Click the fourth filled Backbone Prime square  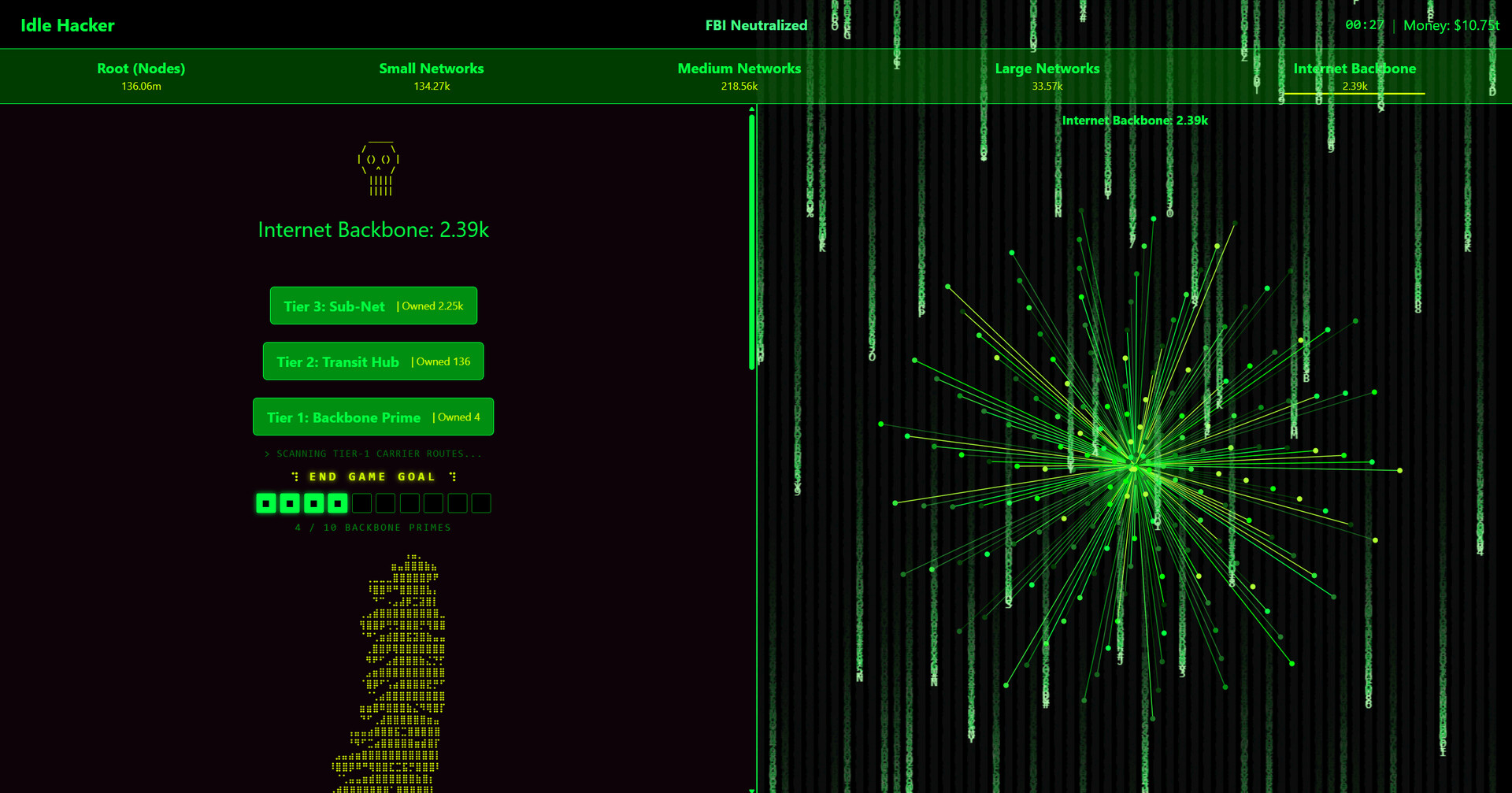coord(338,503)
